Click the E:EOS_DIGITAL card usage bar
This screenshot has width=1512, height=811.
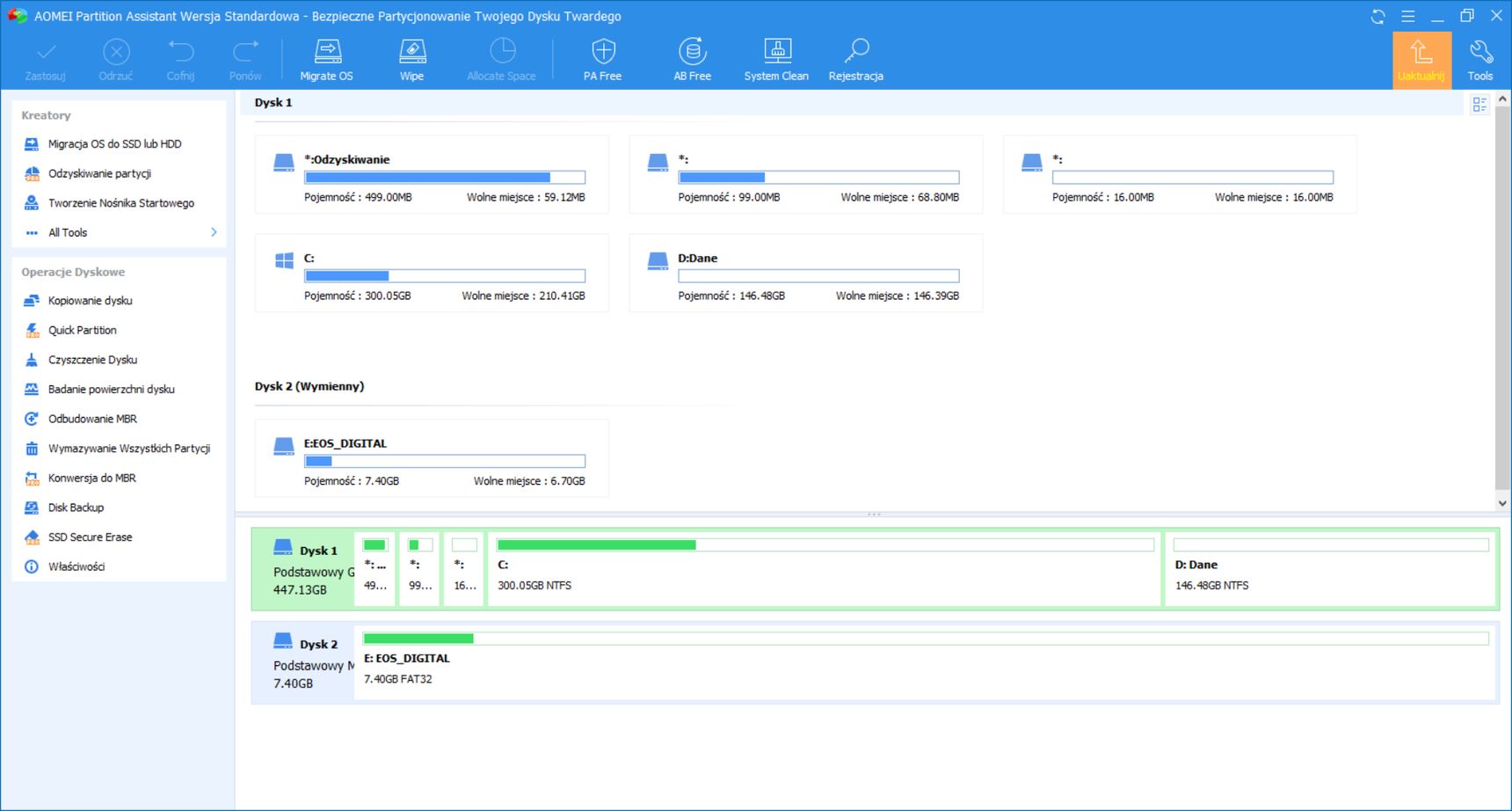445,461
